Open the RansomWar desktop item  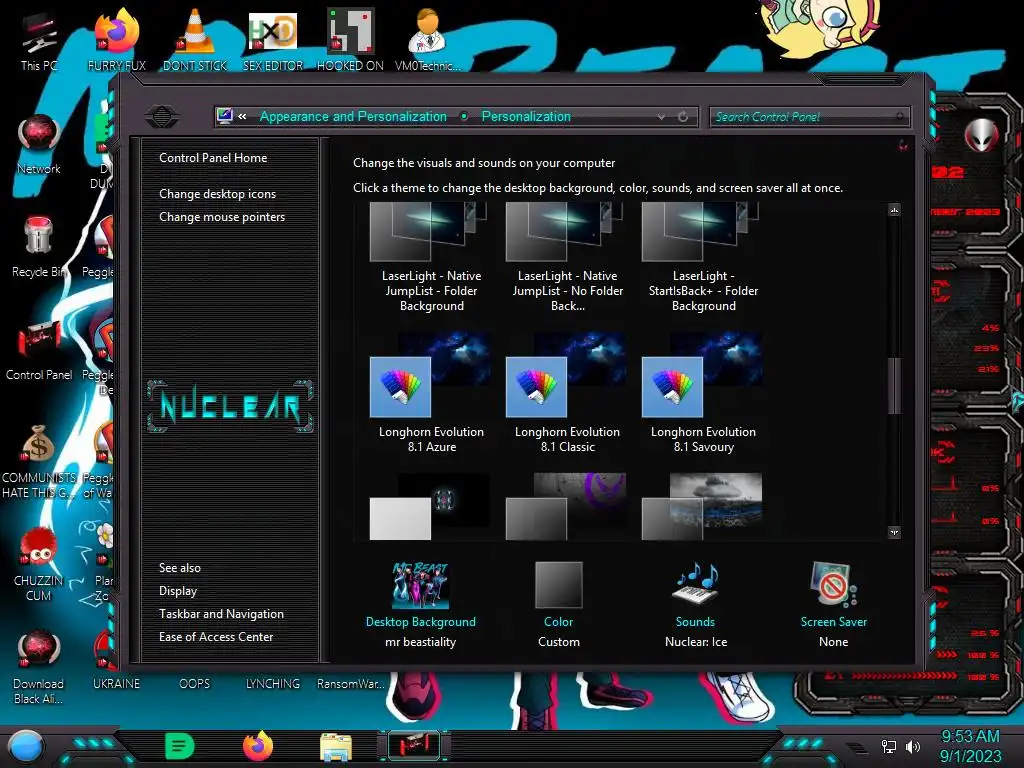pyautogui.click(x=351, y=684)
